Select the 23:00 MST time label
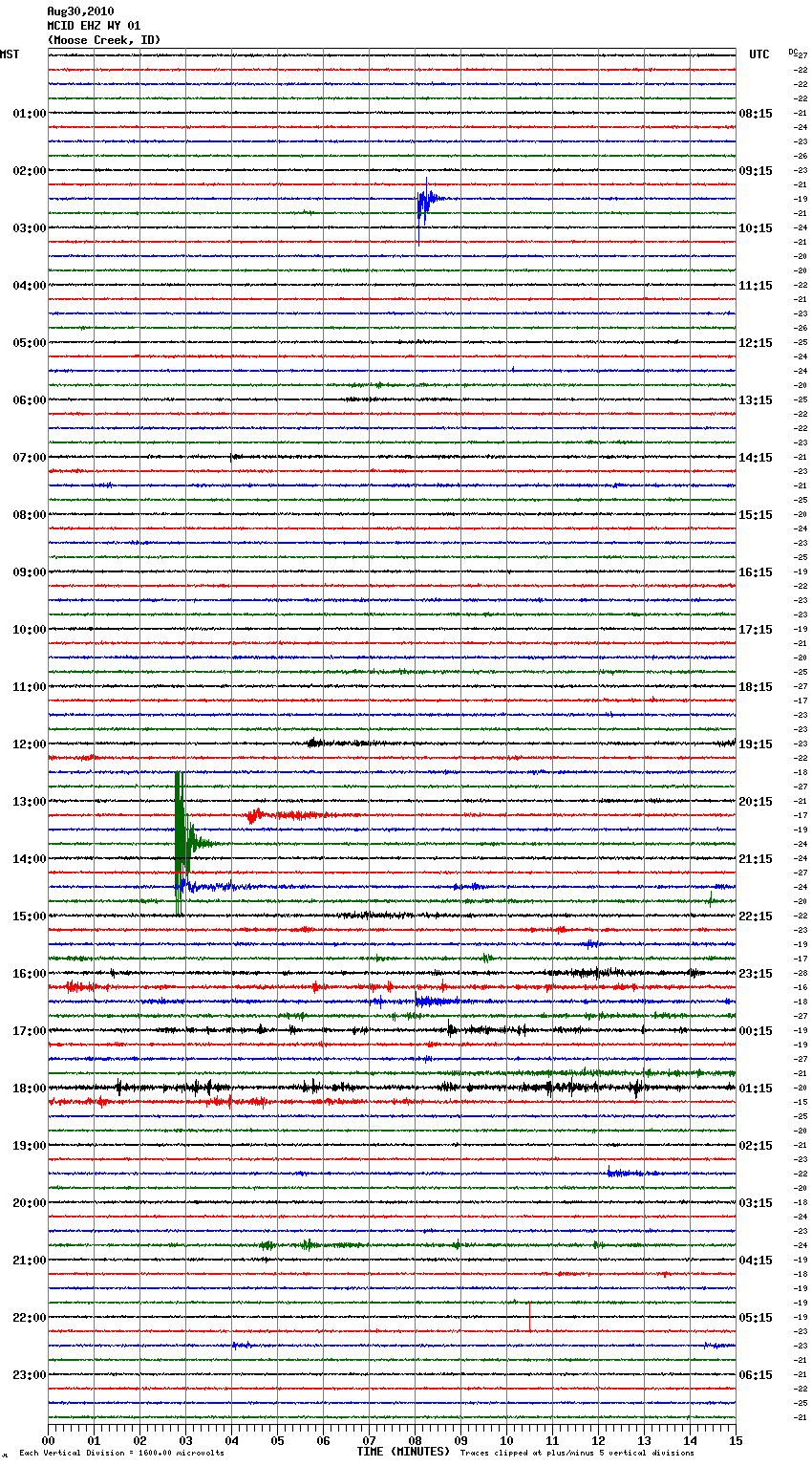The image size is (812, 1466). [x=29, y=1374]
